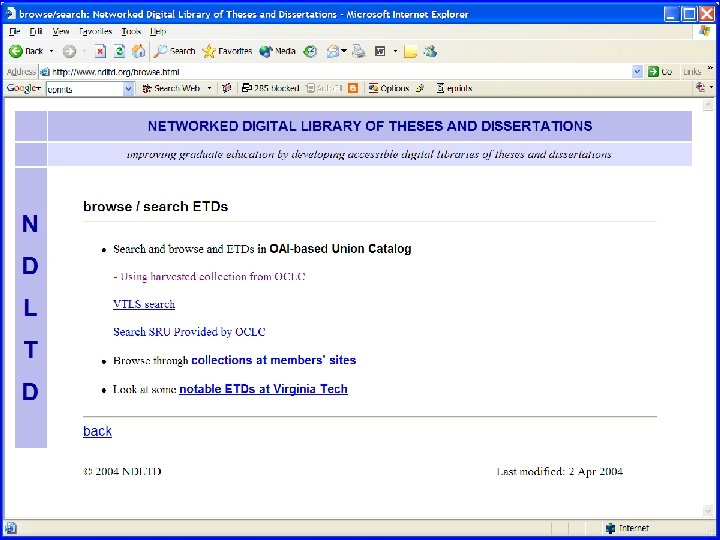The width and height of the screenshot is (720, 540).
Task: Open the File menu
Action: click(15, 31)
